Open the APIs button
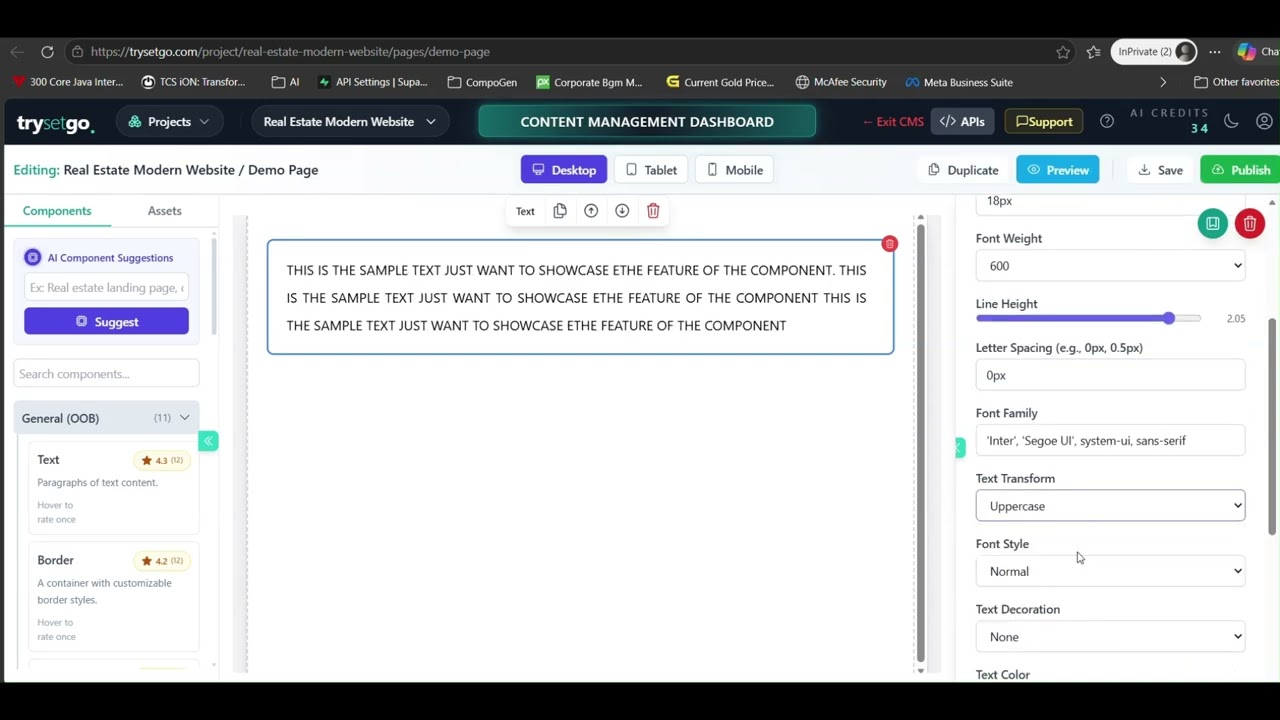This screenshot has height=720, width=1280. tap(962, 122)
